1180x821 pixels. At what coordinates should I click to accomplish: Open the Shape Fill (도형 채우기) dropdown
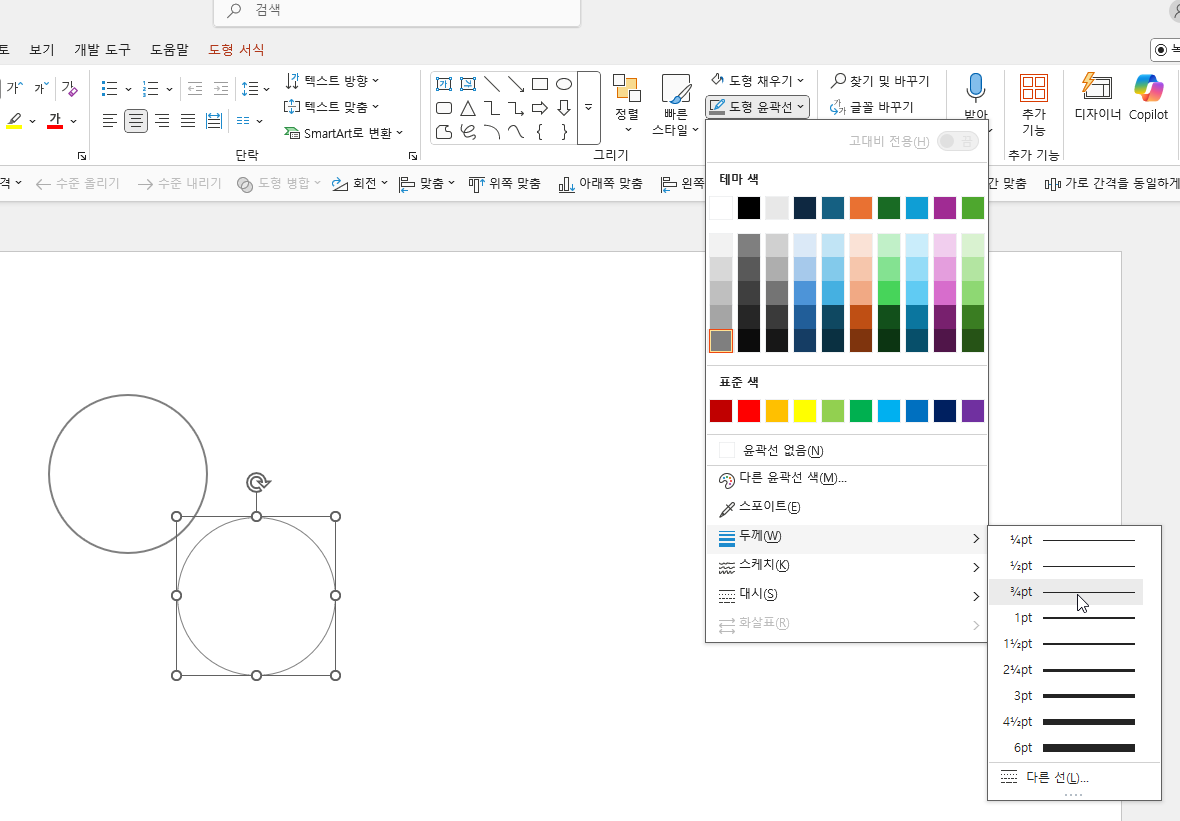pos(758,80)
